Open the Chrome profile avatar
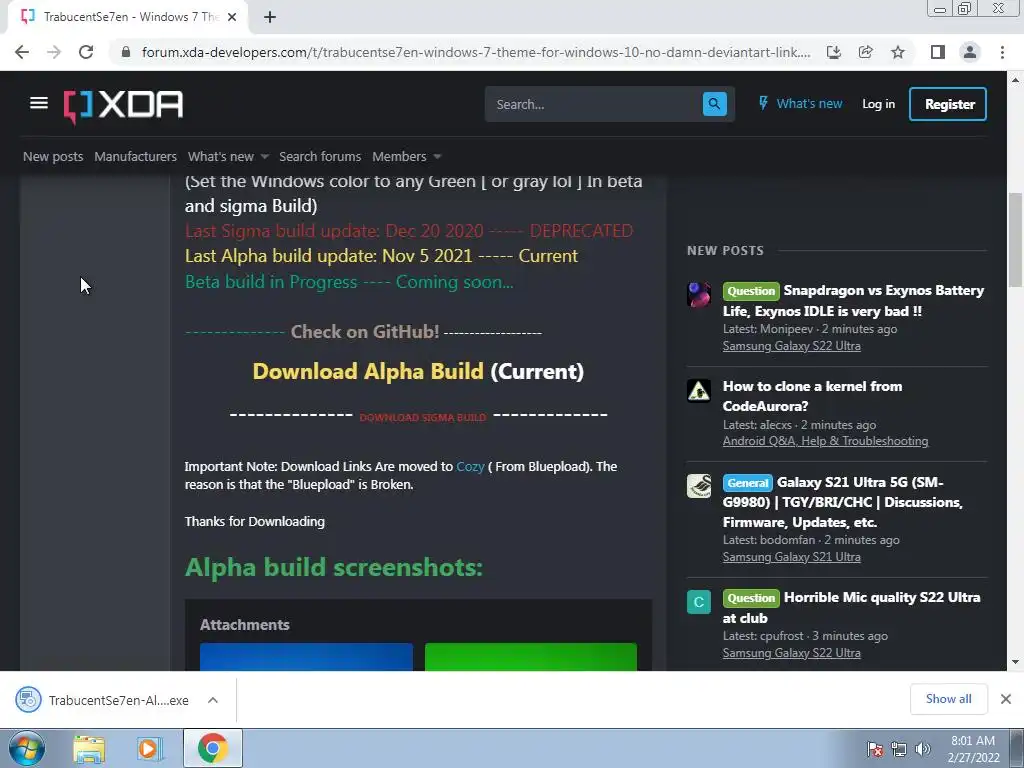This screenshot has width=1024, height=768. pyautogui.click(x=970, y=52)
